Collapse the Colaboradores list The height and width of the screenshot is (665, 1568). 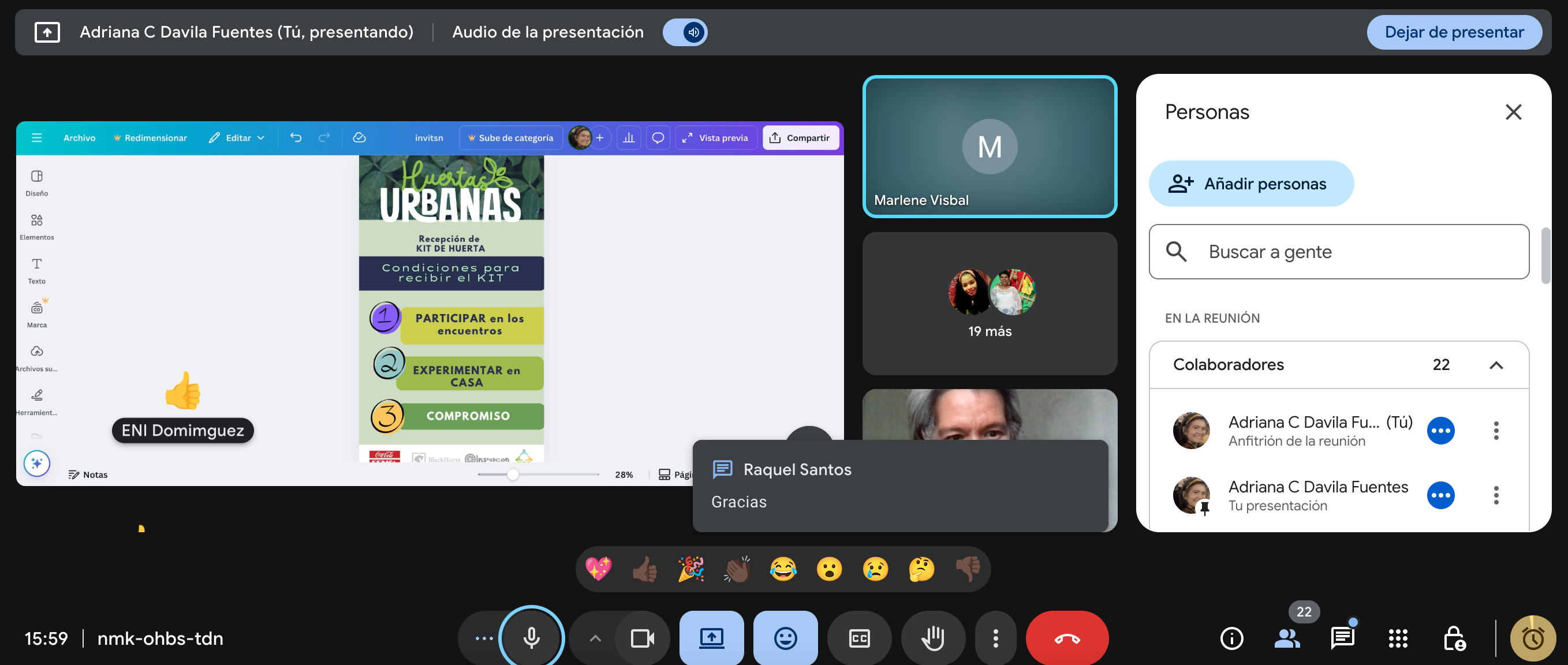tap(1496, 365)
